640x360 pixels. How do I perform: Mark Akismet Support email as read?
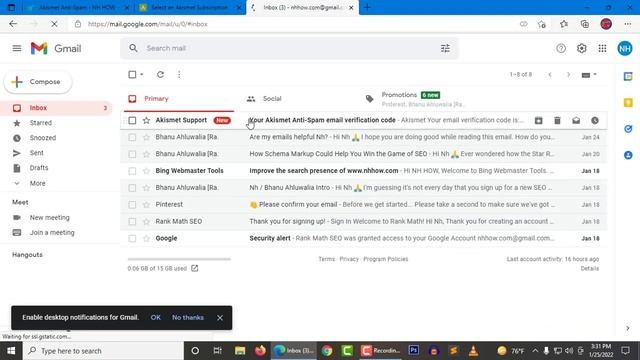(x=576, y=120)
